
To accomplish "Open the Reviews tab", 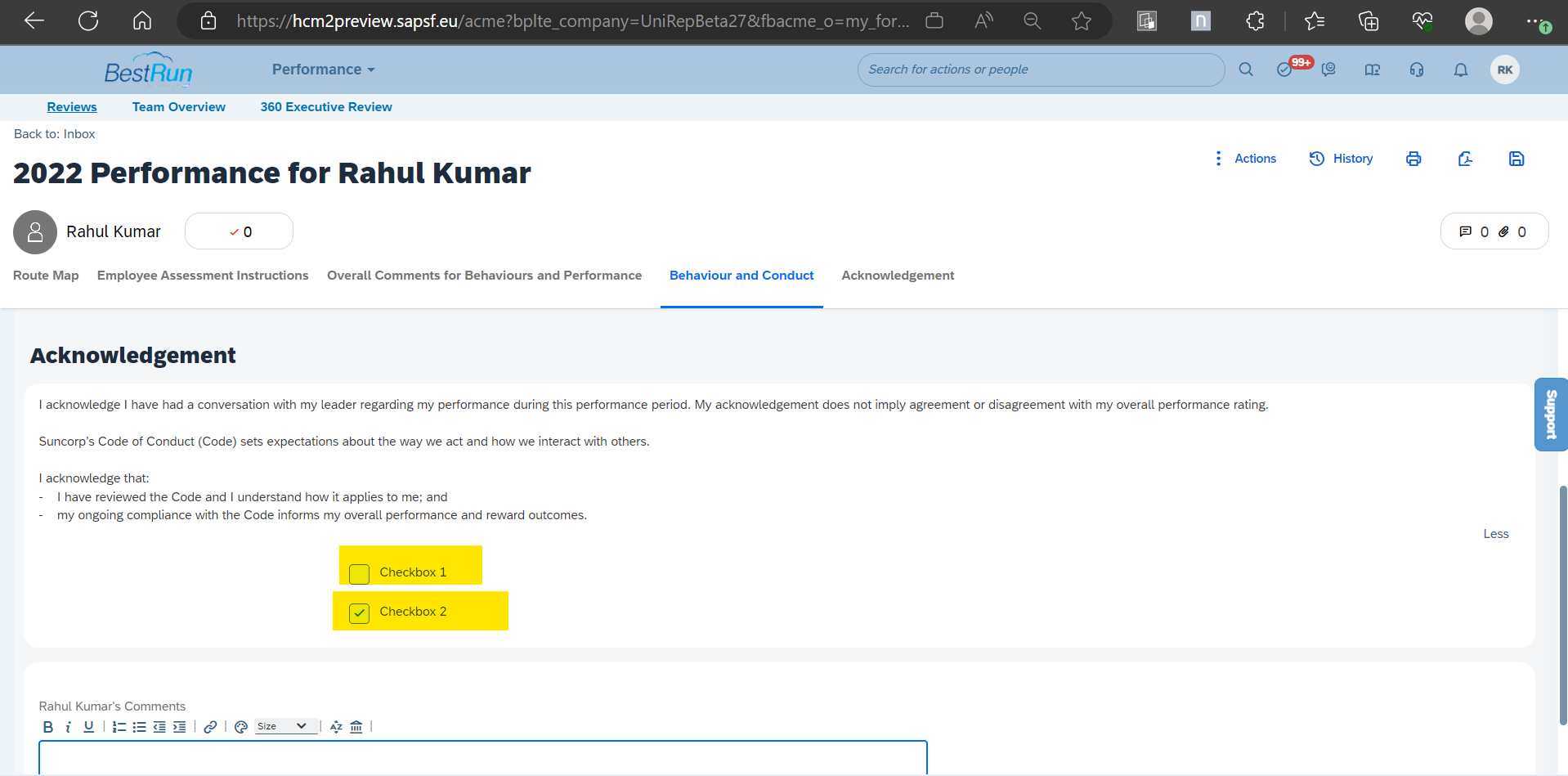I will [x=72, y=107].
